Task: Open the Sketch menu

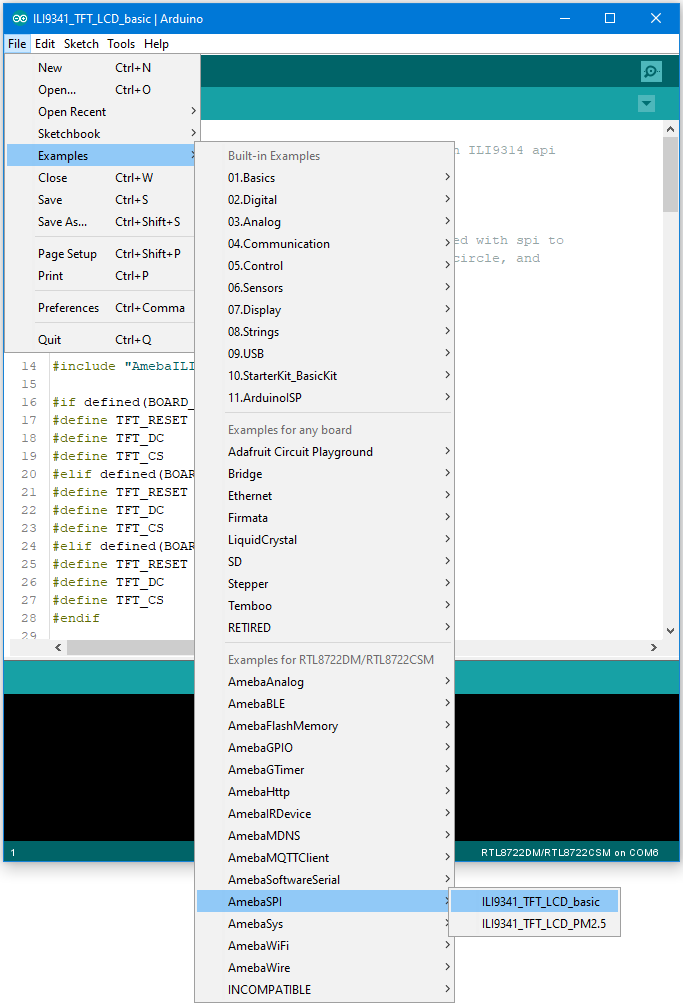Action: click(x=81, y=44)
